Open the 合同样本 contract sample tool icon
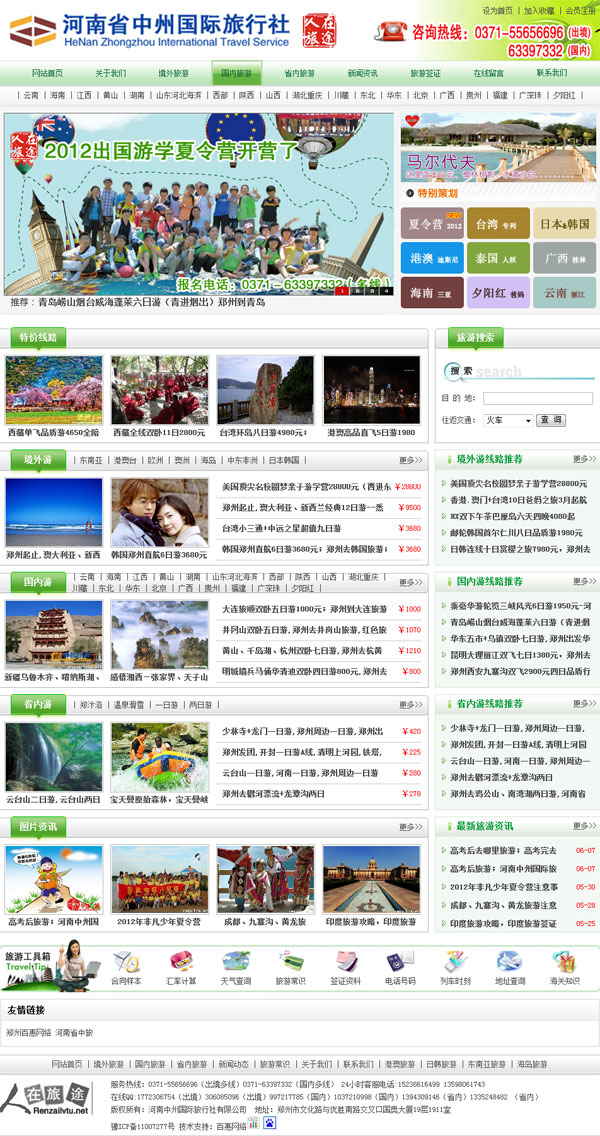The height and width of the screenshot is (1136, 600). pos(126,962)
